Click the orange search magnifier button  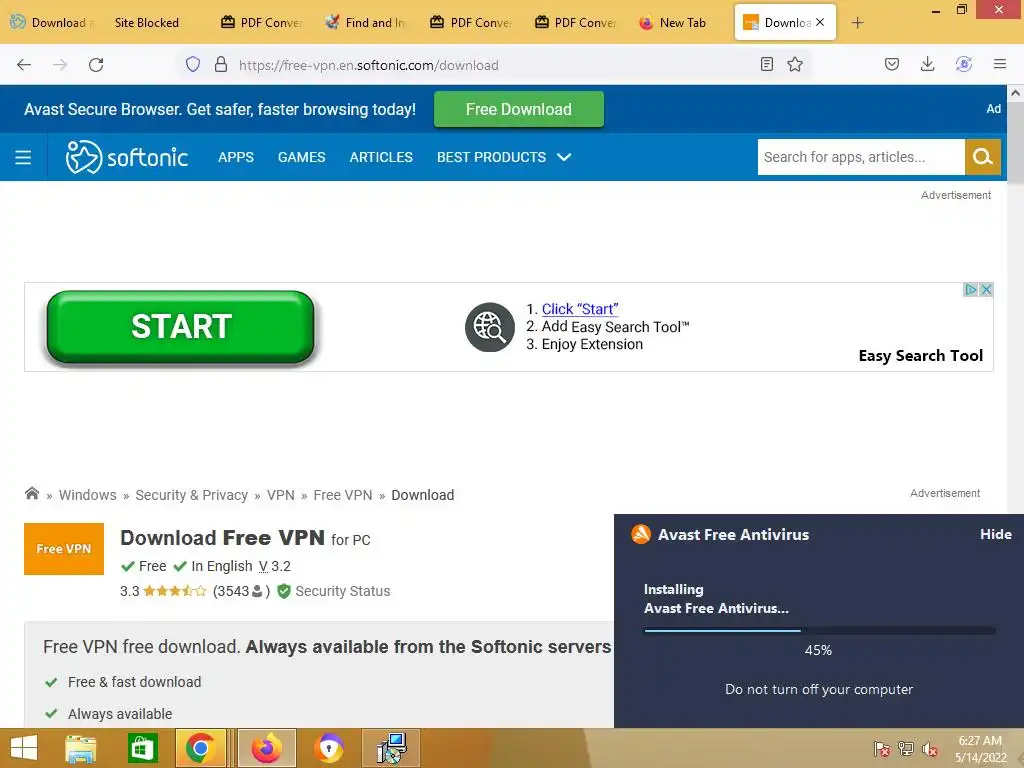coord(982,157)
